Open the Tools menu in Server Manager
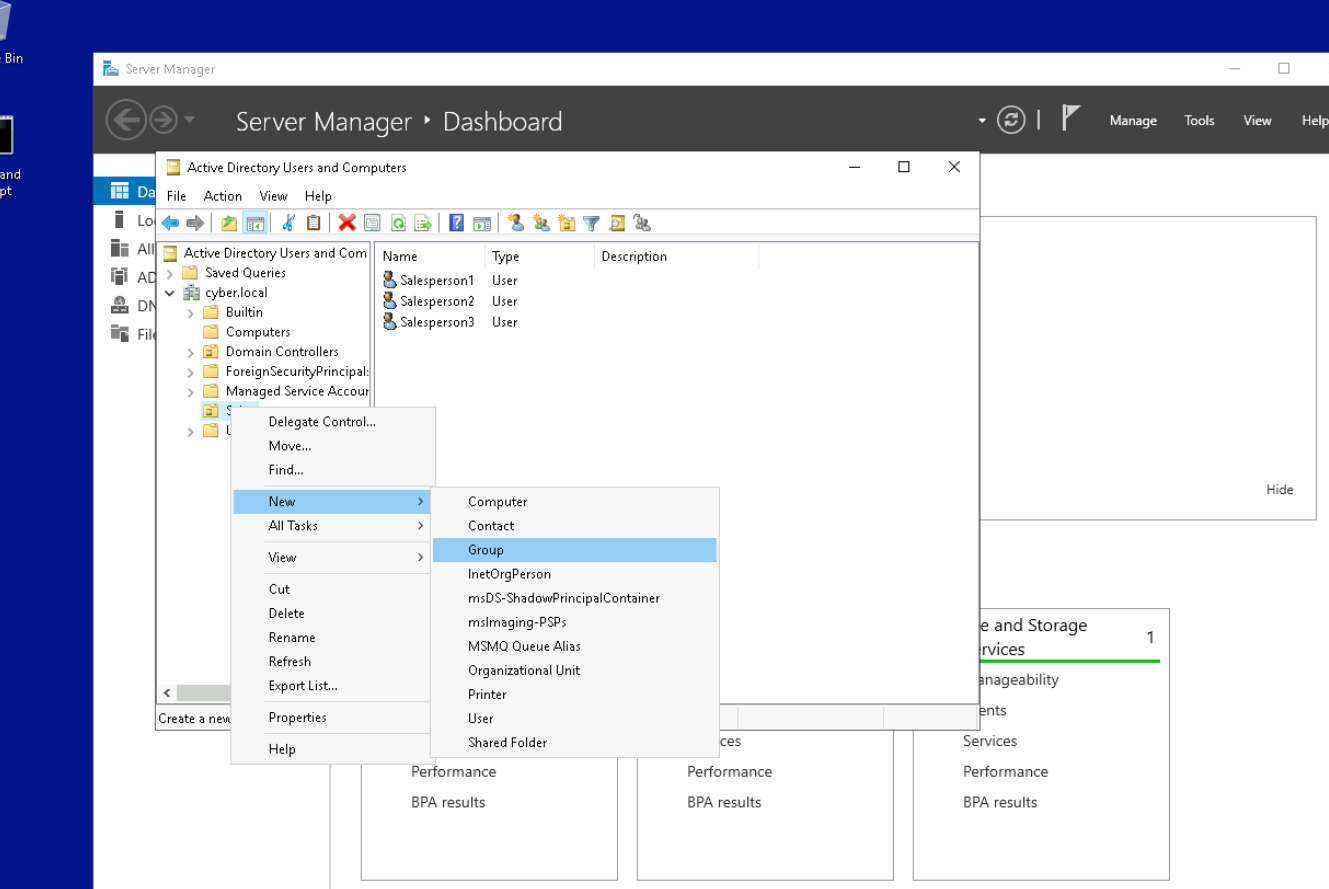Screen dimensions: 1329x889 pyautogui.click(x=1199, y=121)
